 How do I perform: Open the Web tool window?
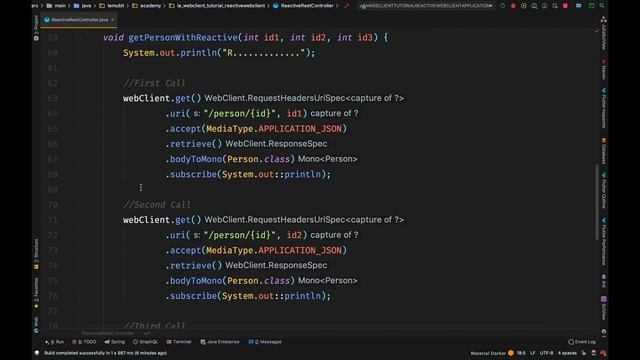pyautogui.click(x=36, y=324)
